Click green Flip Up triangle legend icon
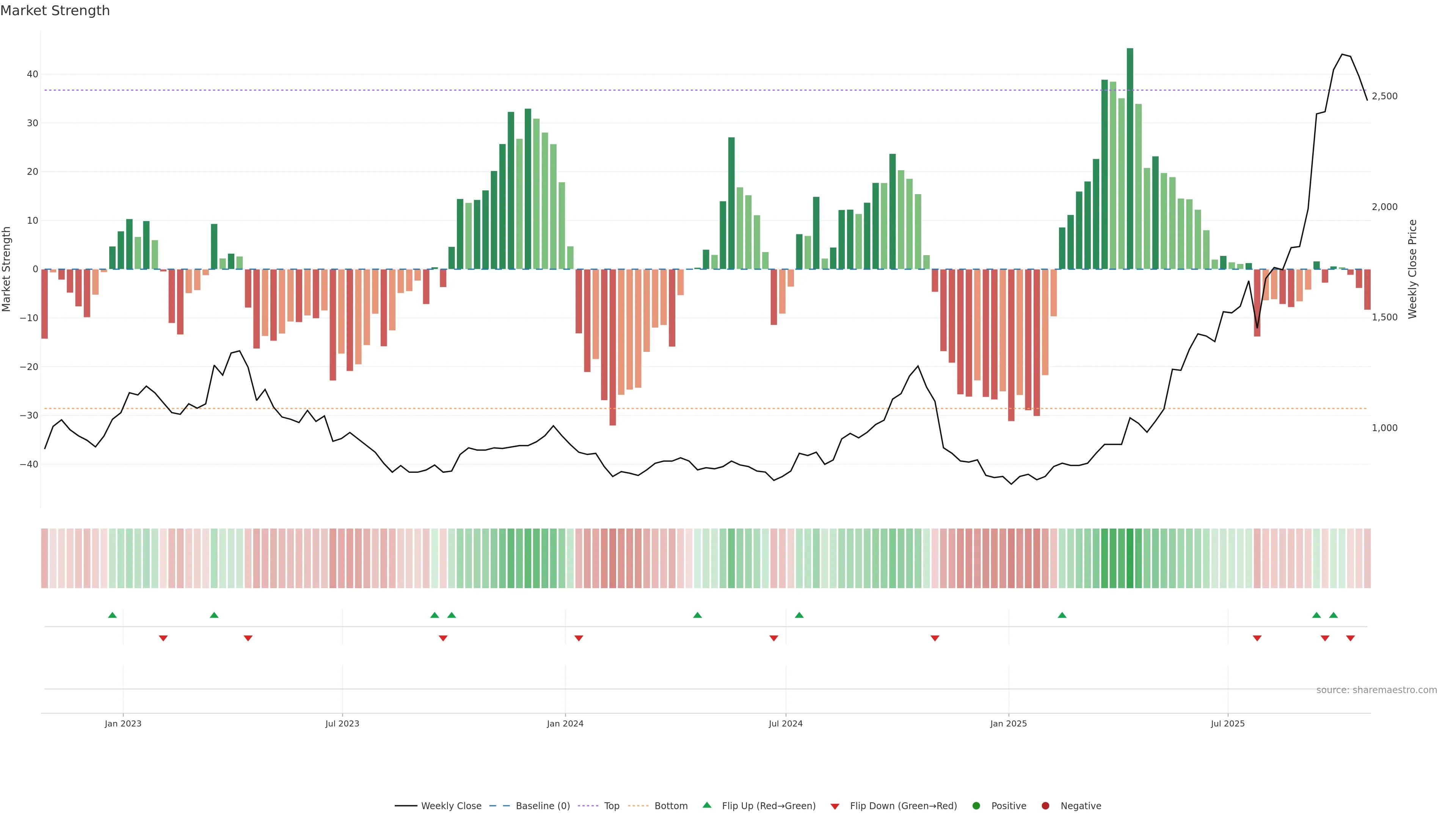This screenshot has width=1456, height=819. (x=706, y=805)
